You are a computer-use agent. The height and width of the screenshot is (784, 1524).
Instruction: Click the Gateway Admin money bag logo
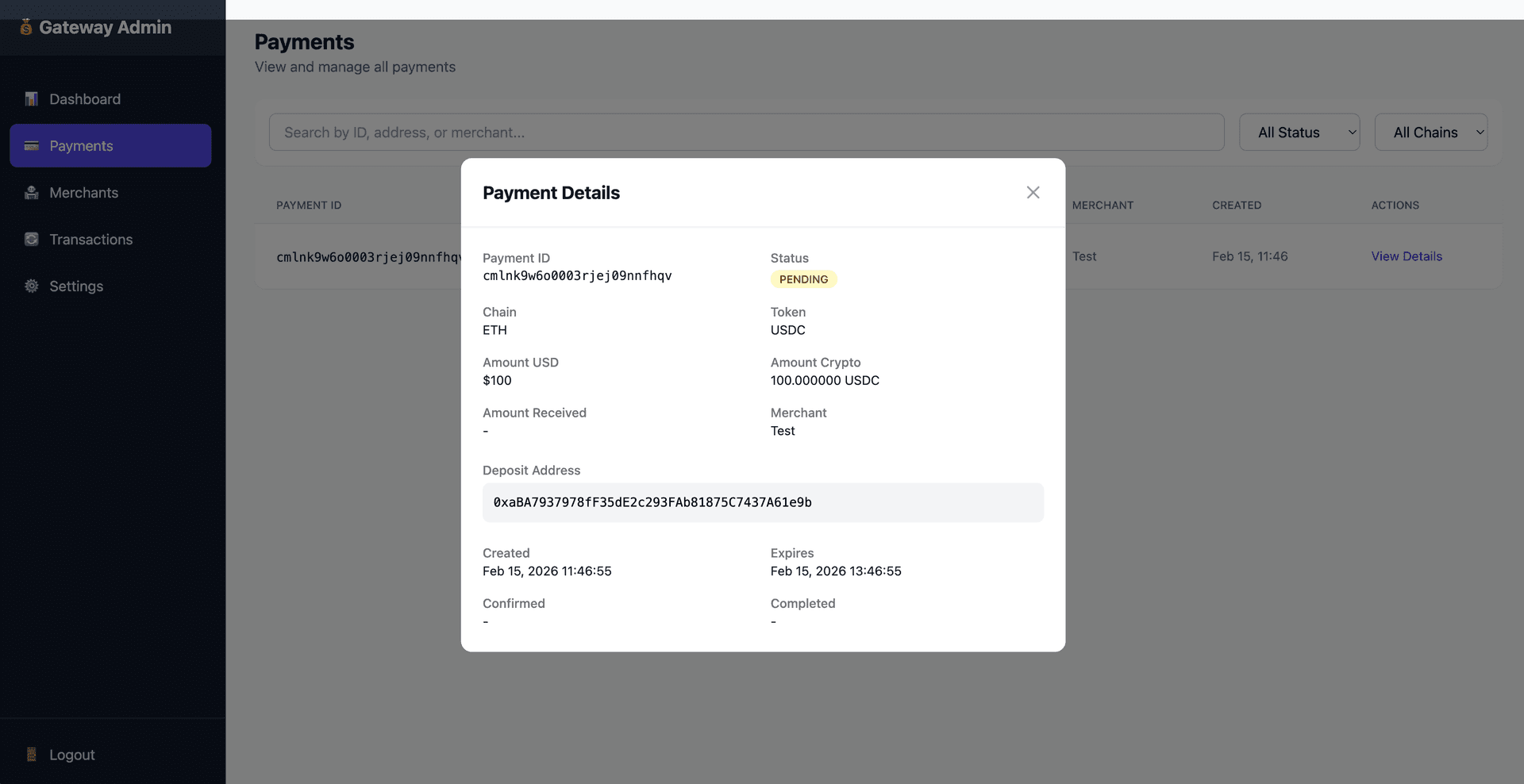click(x=26, y=27)
